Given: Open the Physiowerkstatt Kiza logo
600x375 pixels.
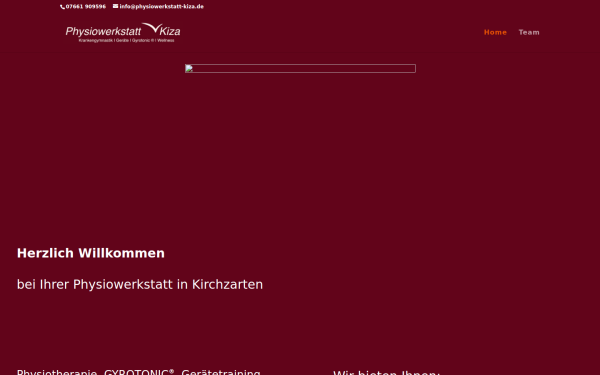Looking at the screenshot, I should 123,33.
